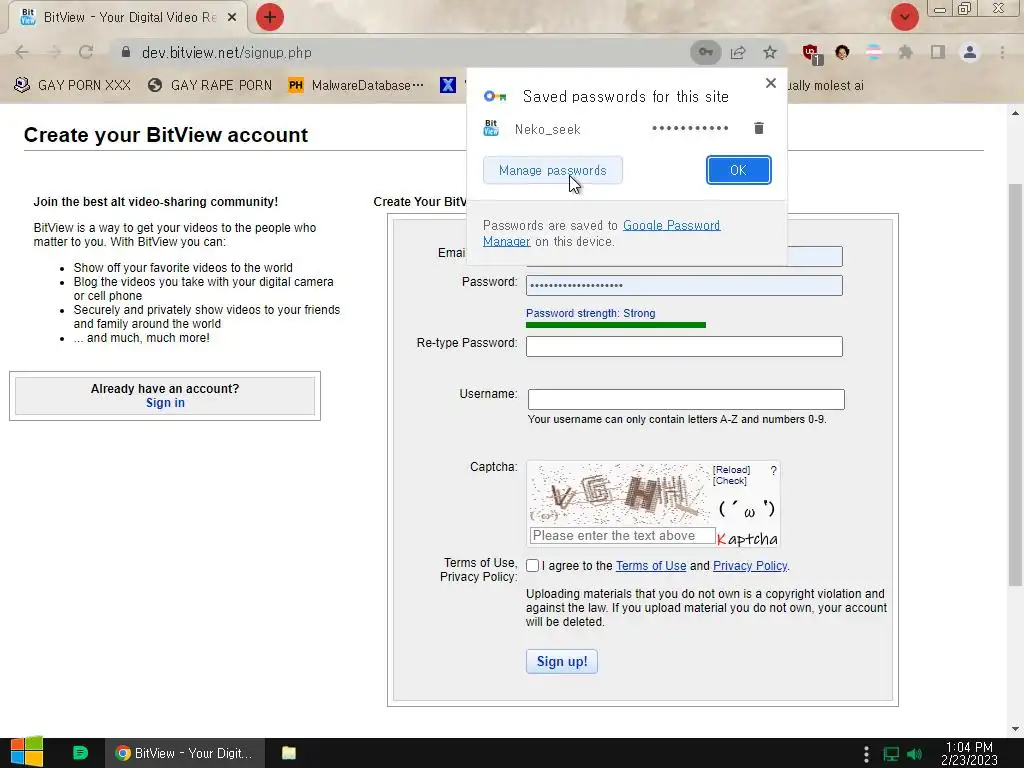Image resolution: width=1024 pixels, height=768 pixels.
Task: Click the Sign in link
Action: click(165, 403)
